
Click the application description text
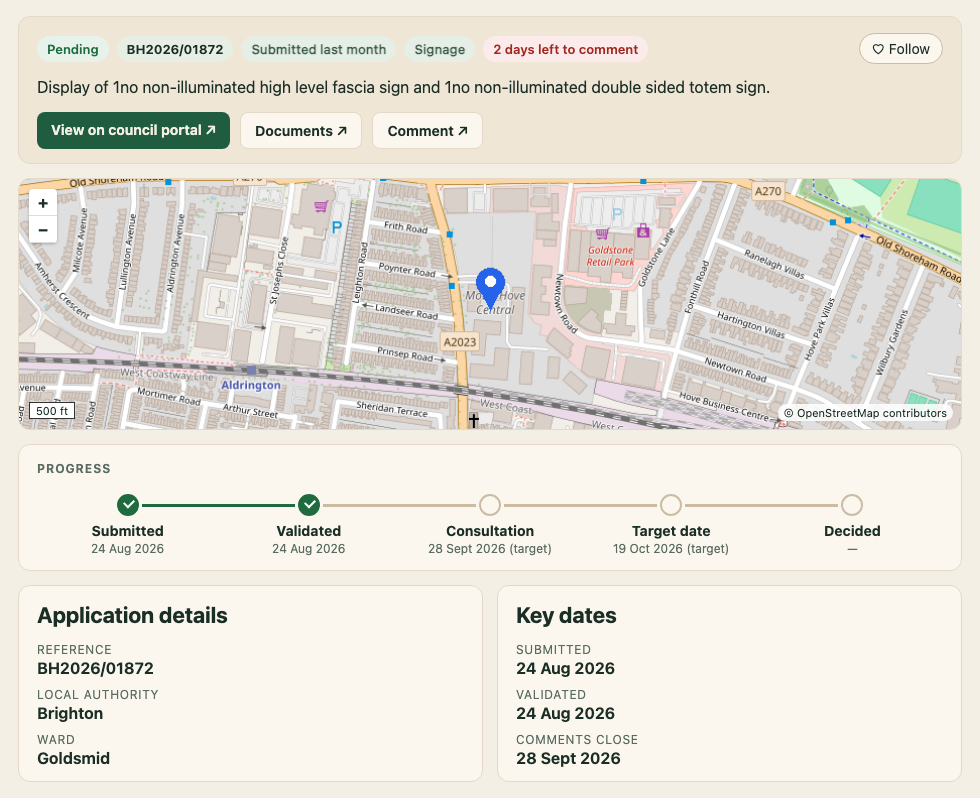click(x=403, y=87)
